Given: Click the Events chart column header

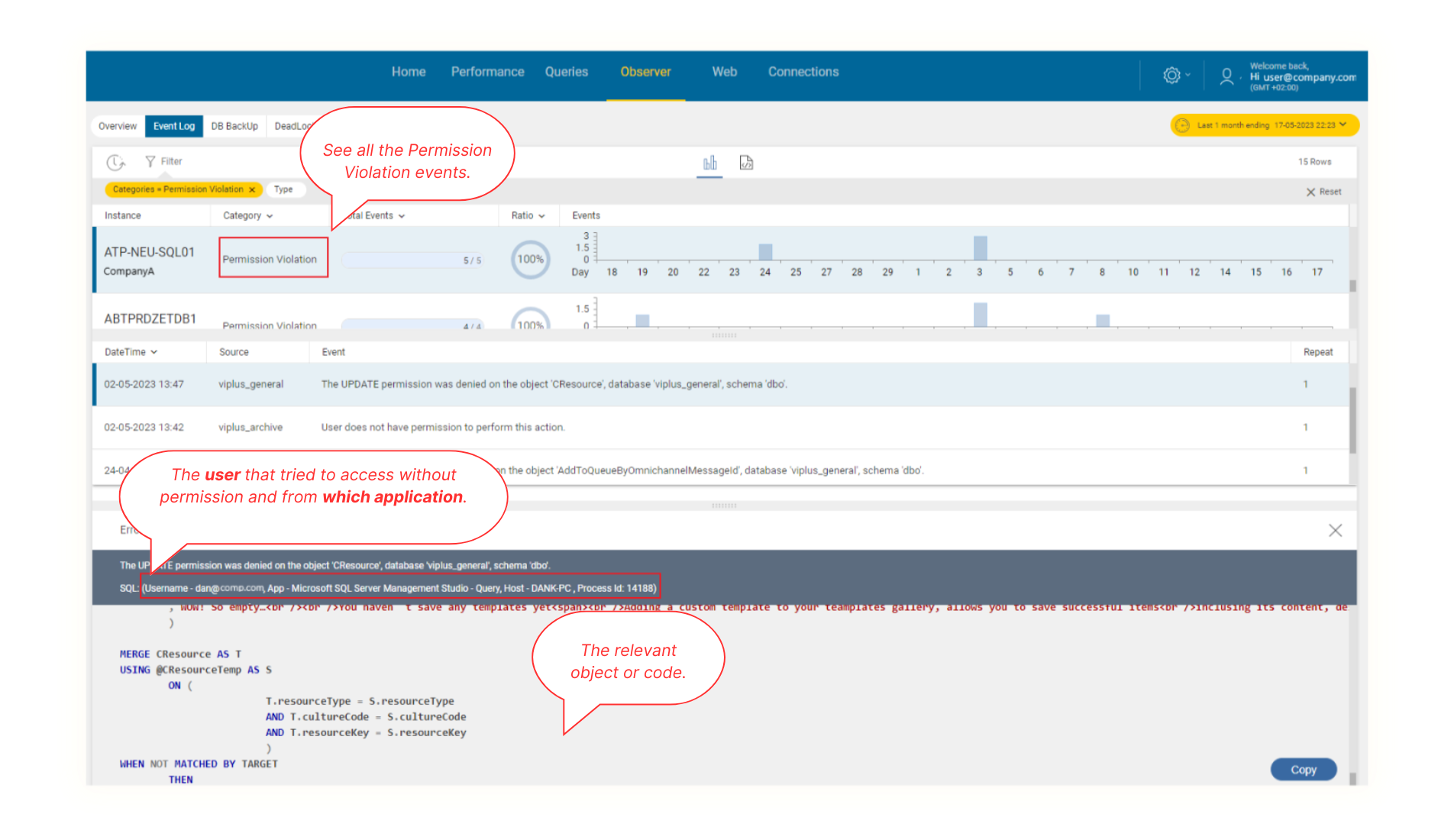Looking at the screenshot, I should tap(586, 215).
